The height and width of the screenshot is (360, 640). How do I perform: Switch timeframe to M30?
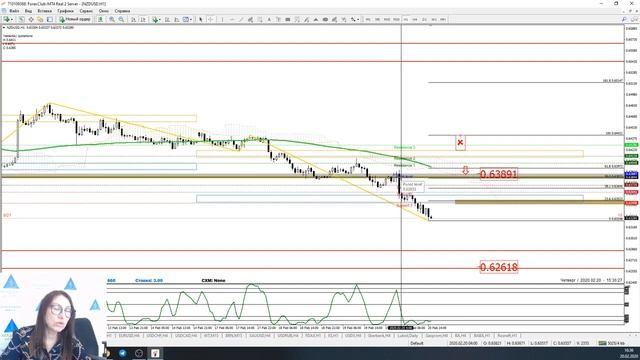click(396, 19)
